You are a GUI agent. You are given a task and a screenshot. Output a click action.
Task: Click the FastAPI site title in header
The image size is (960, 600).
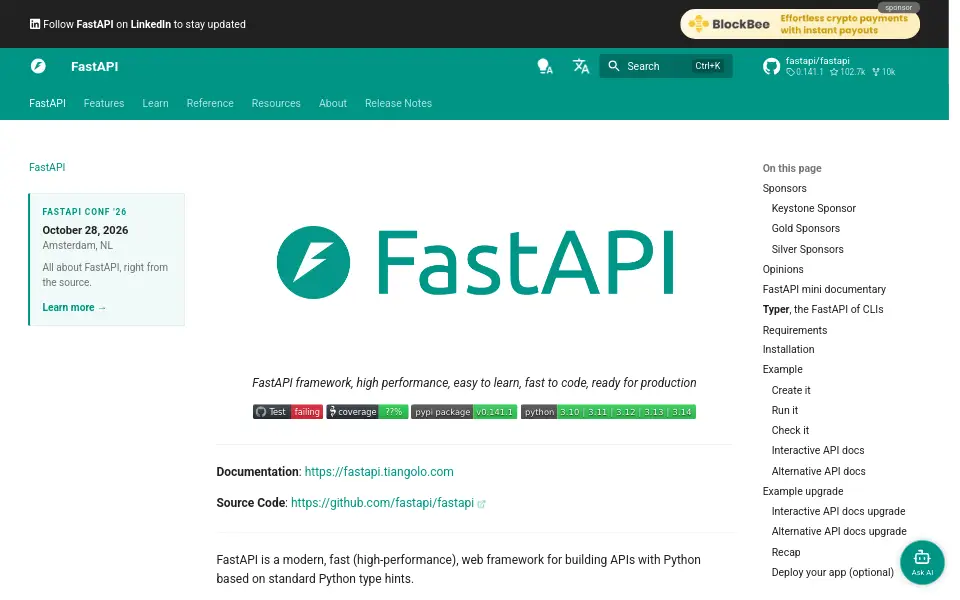[x=94, y=66]
